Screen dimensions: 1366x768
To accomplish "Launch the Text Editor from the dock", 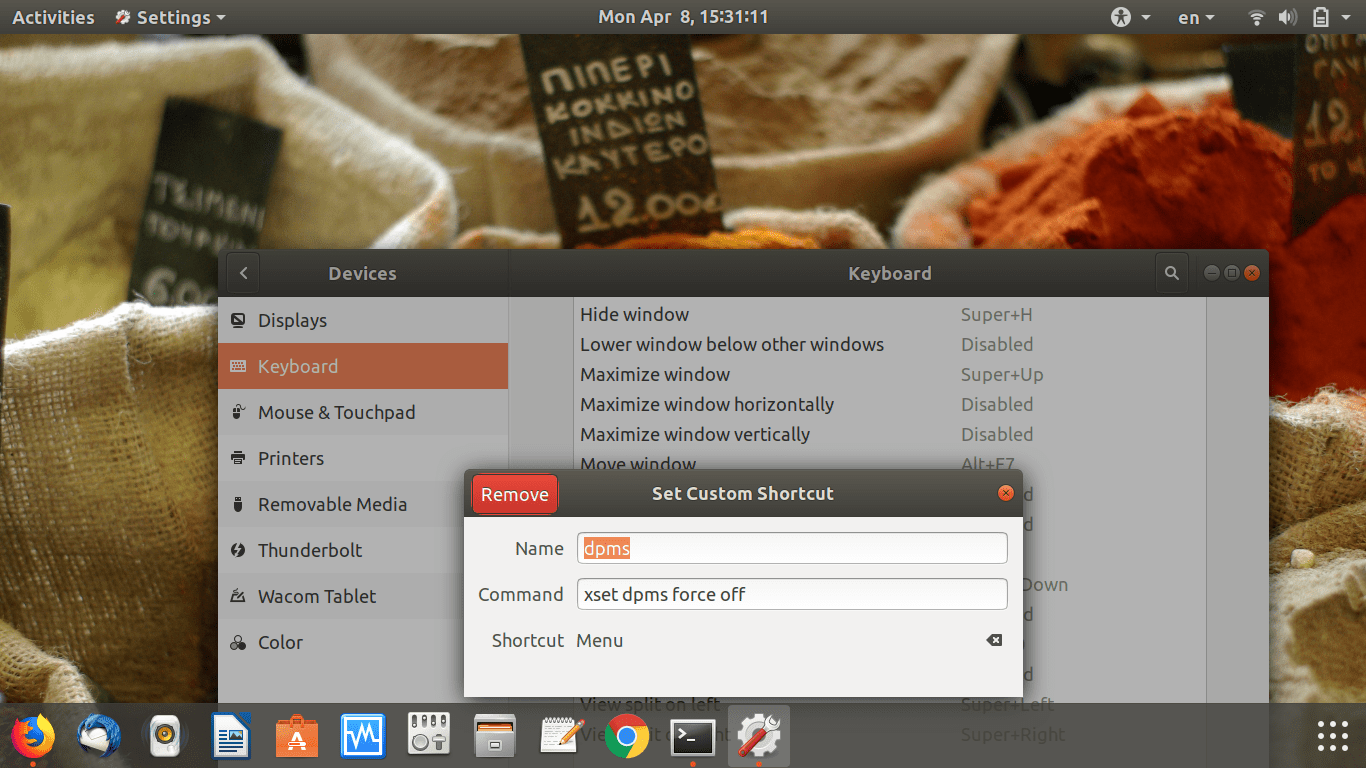I will 561,737.
